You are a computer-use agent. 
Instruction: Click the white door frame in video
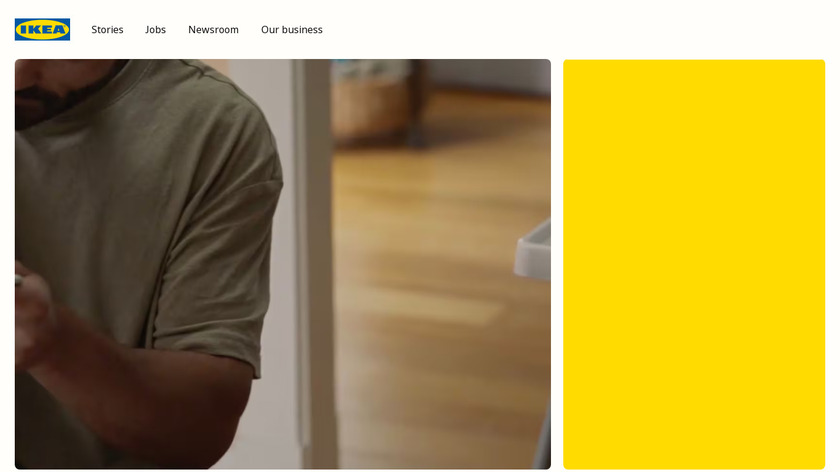tap(313, 264)
